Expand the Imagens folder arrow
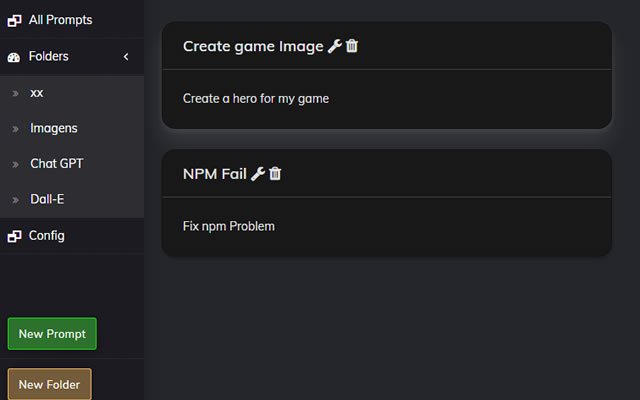 (16, 129)
